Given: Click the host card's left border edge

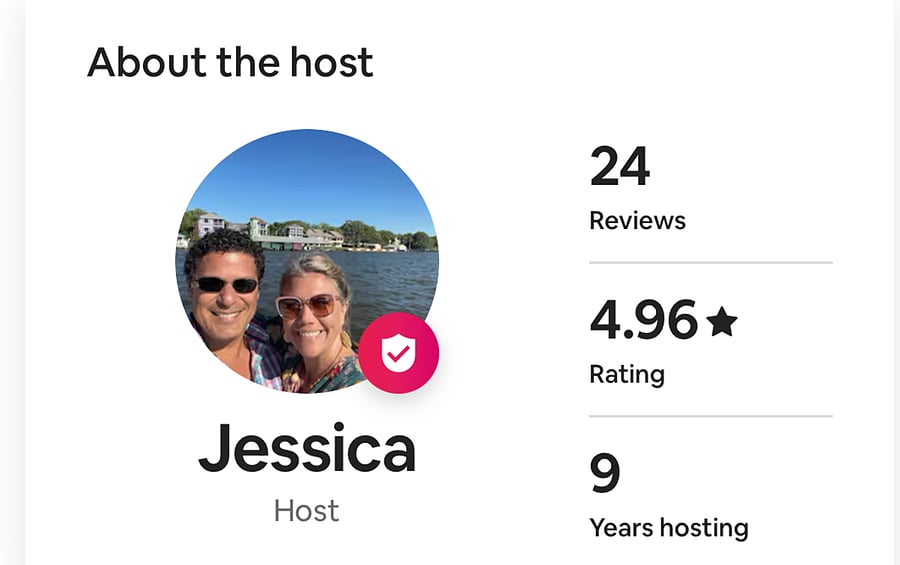Looking at the screenshot, I should click(x=26, y=282).
